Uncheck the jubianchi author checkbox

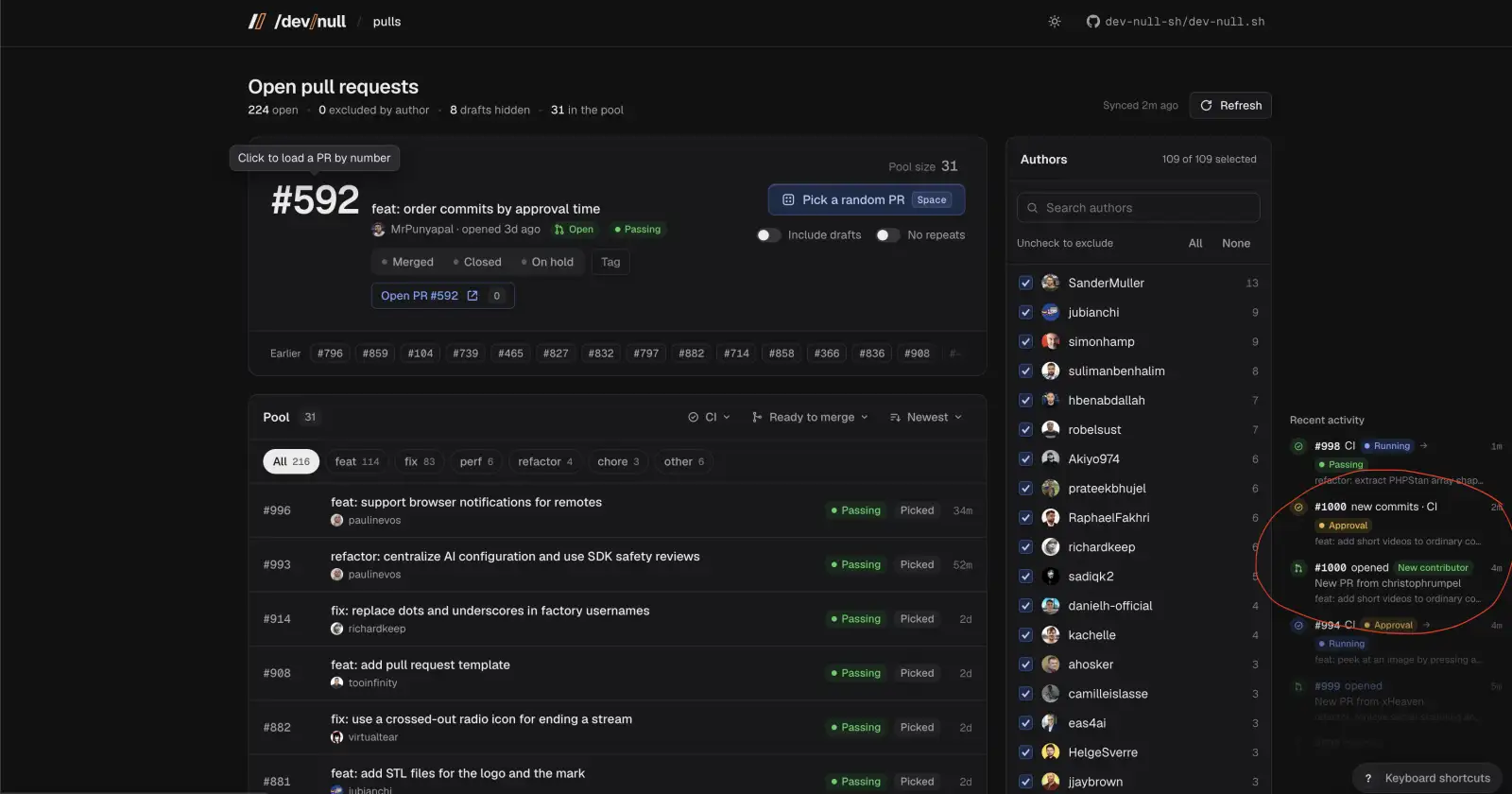click(x=1025, y=312)
